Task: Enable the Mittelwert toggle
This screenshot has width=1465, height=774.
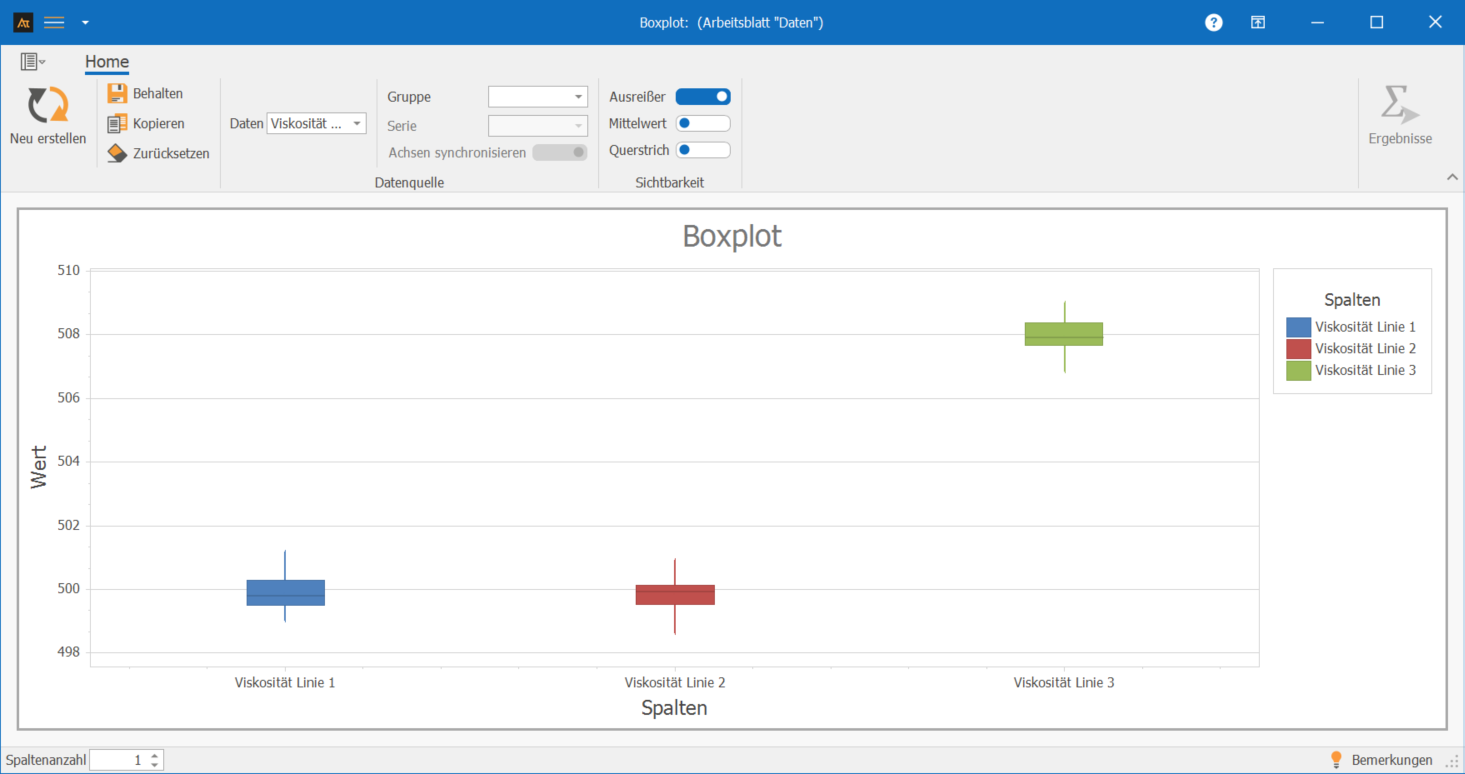Action: 703,124
